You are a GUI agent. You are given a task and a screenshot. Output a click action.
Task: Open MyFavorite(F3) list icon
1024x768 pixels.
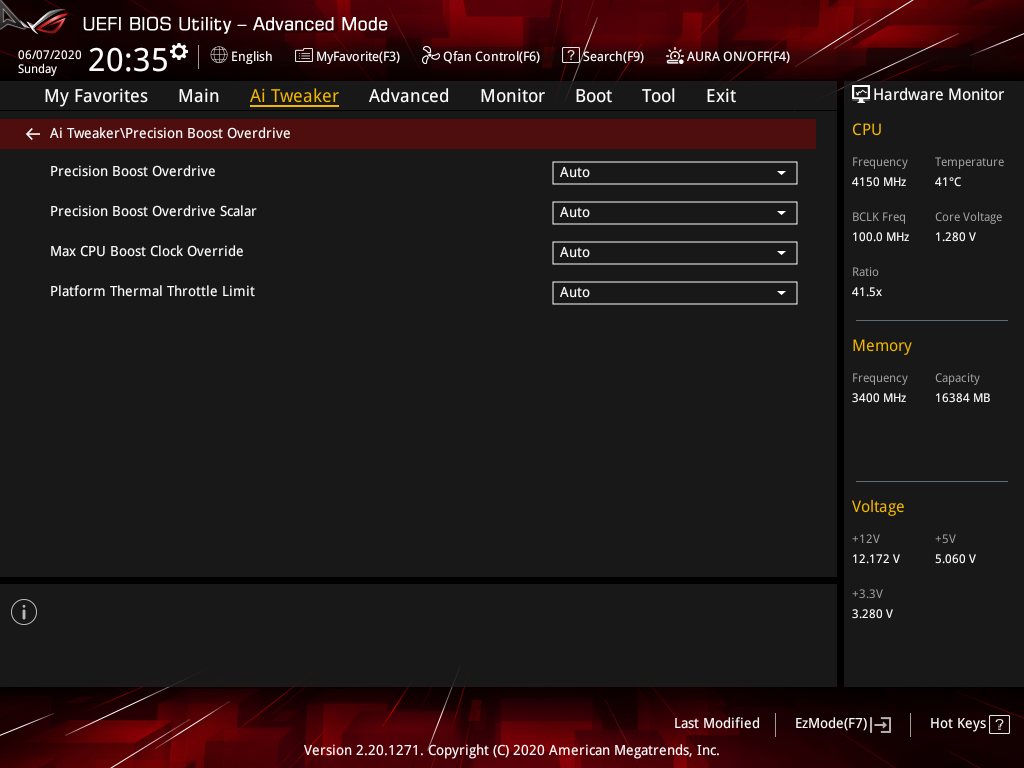coord(303,56)
